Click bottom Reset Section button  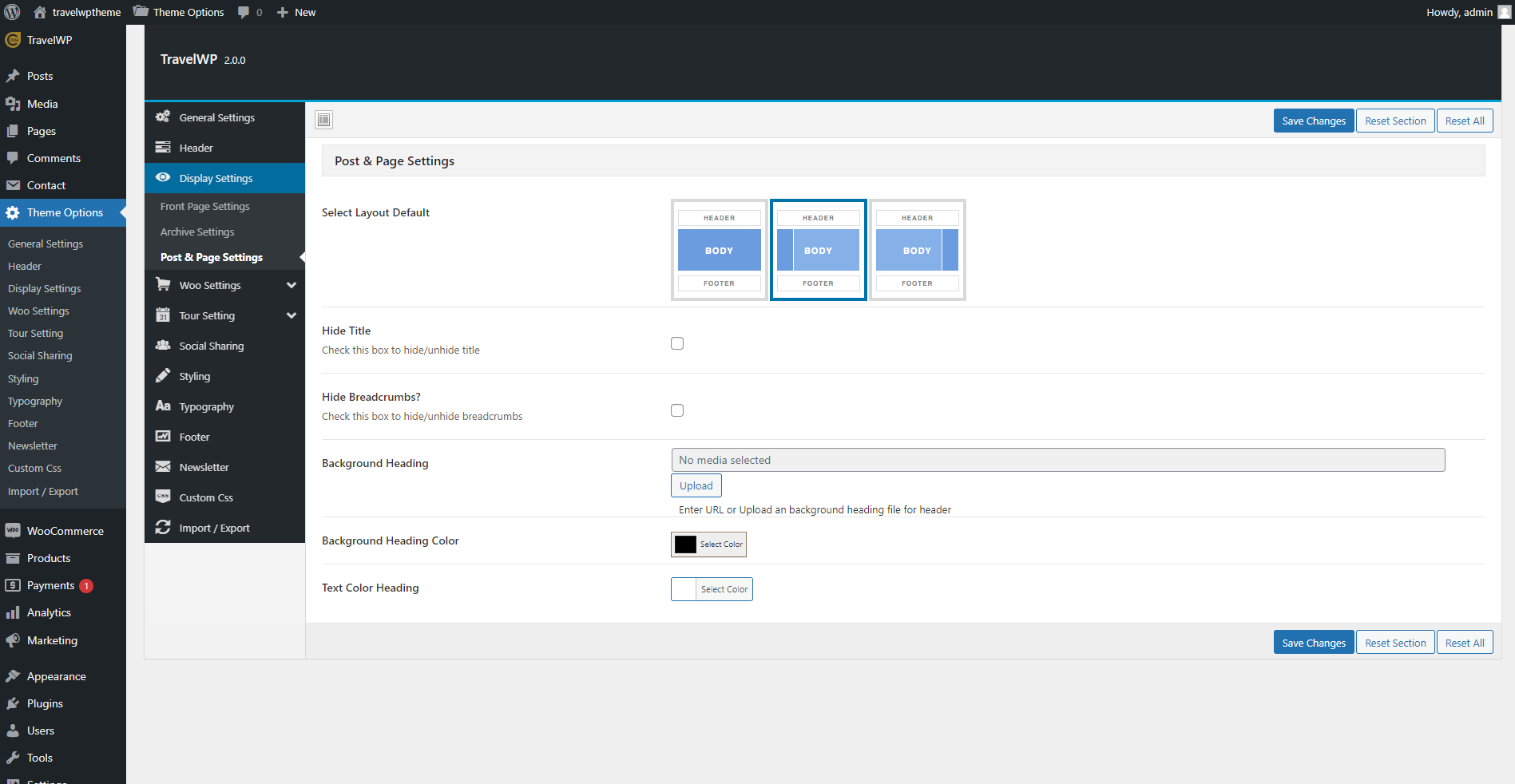coord(1395,643)
